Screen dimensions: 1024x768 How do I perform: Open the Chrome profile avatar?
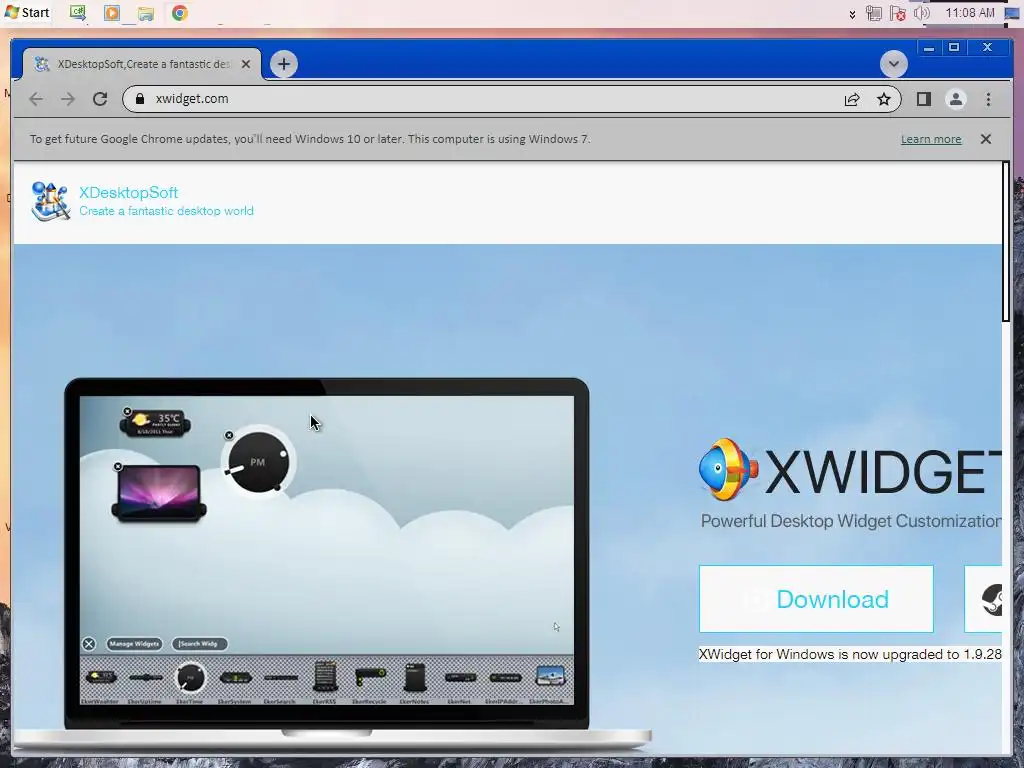[955, 99]
